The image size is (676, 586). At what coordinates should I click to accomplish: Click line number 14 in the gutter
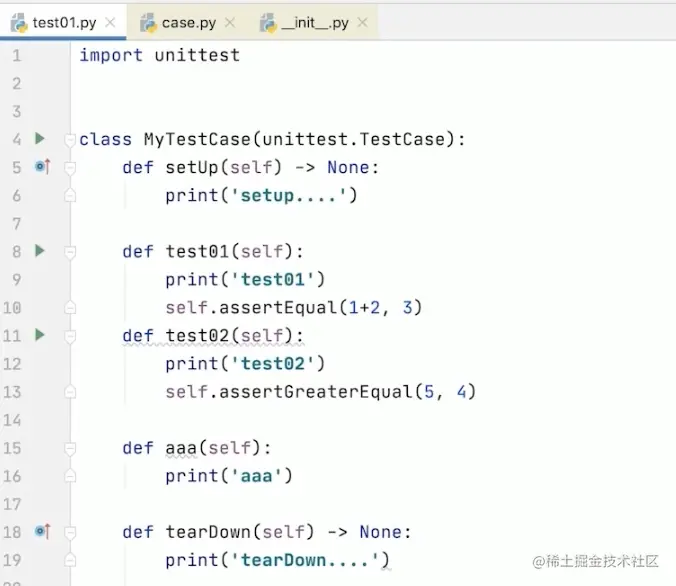(x=12, y=420)
